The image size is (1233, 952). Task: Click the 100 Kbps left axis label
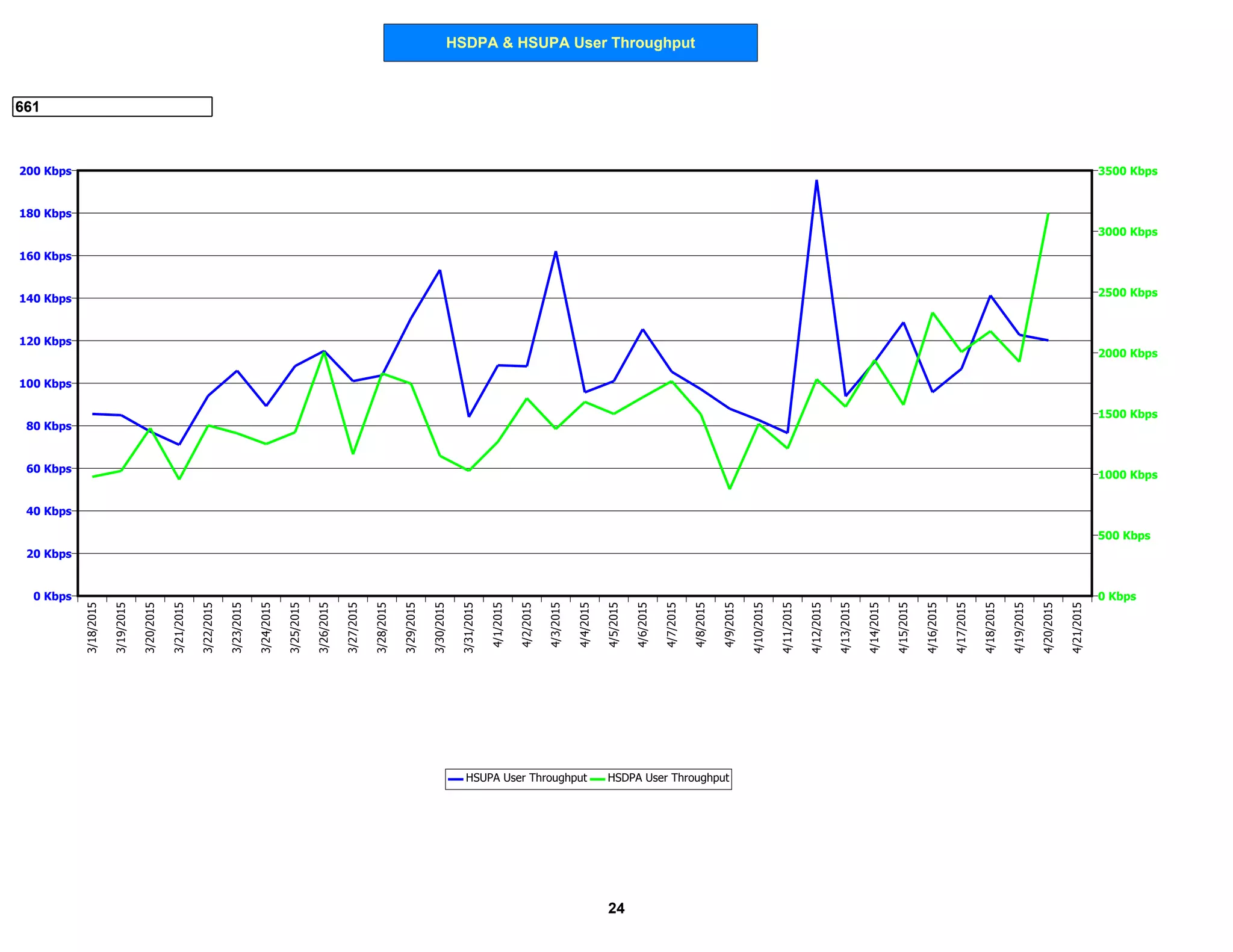45,383
